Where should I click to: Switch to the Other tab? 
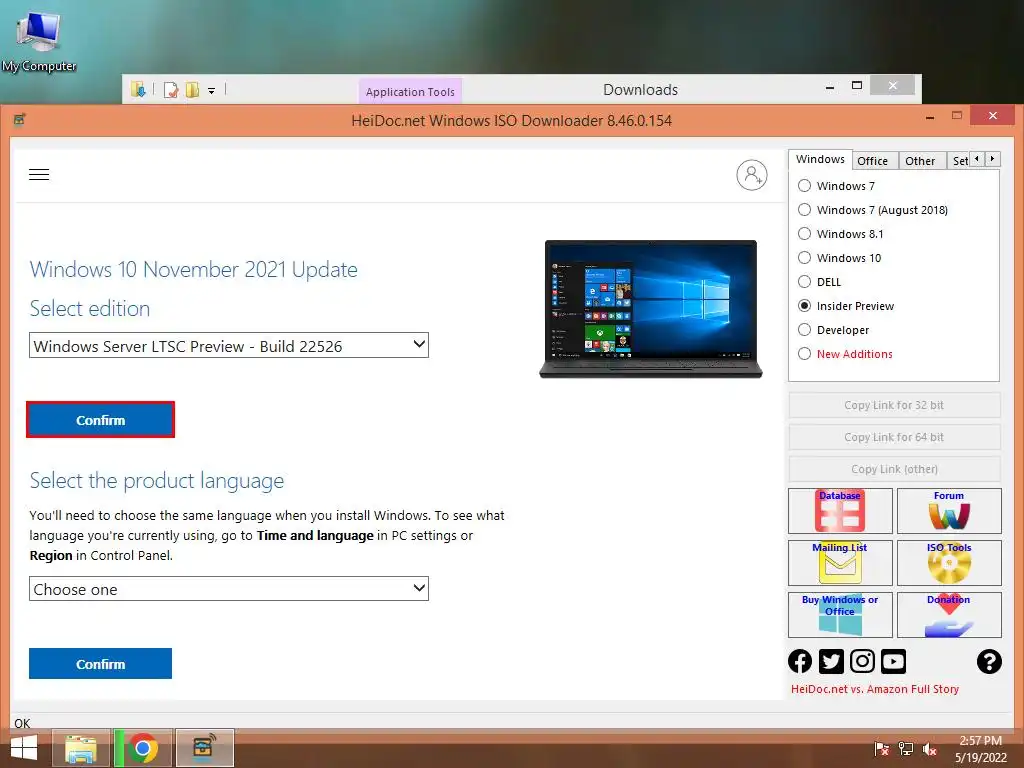click(920, 161)
